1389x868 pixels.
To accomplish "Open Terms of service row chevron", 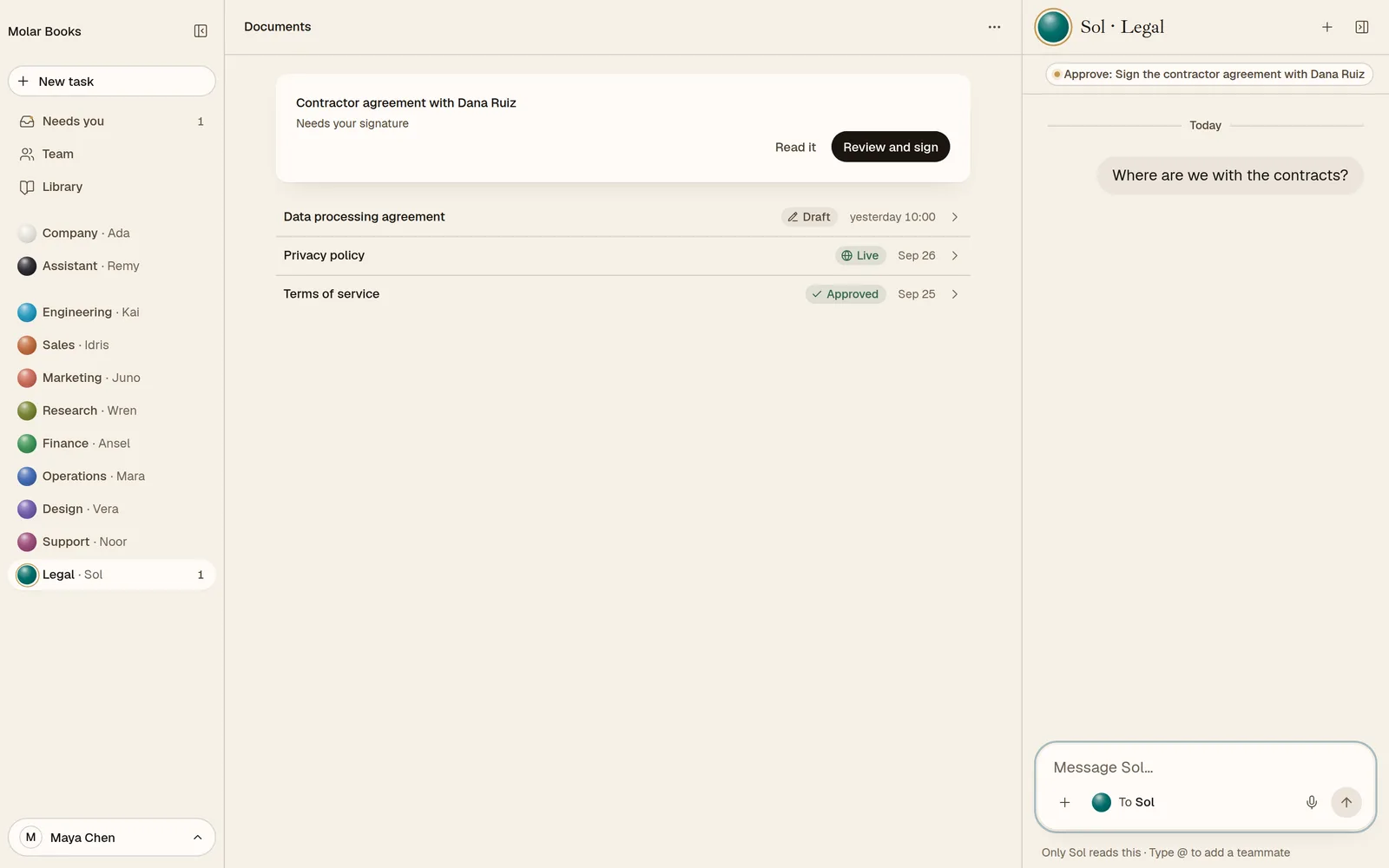I will pos(955,294).
